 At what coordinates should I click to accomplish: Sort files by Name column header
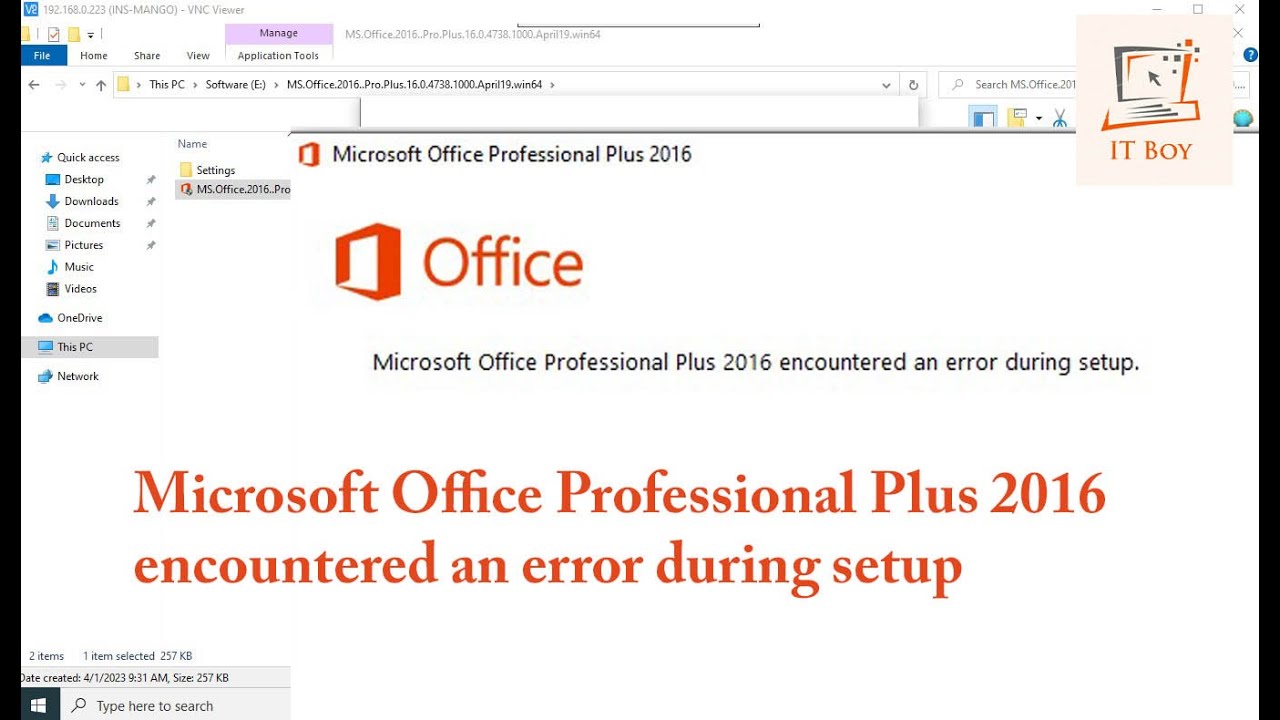tap(192, 144)
